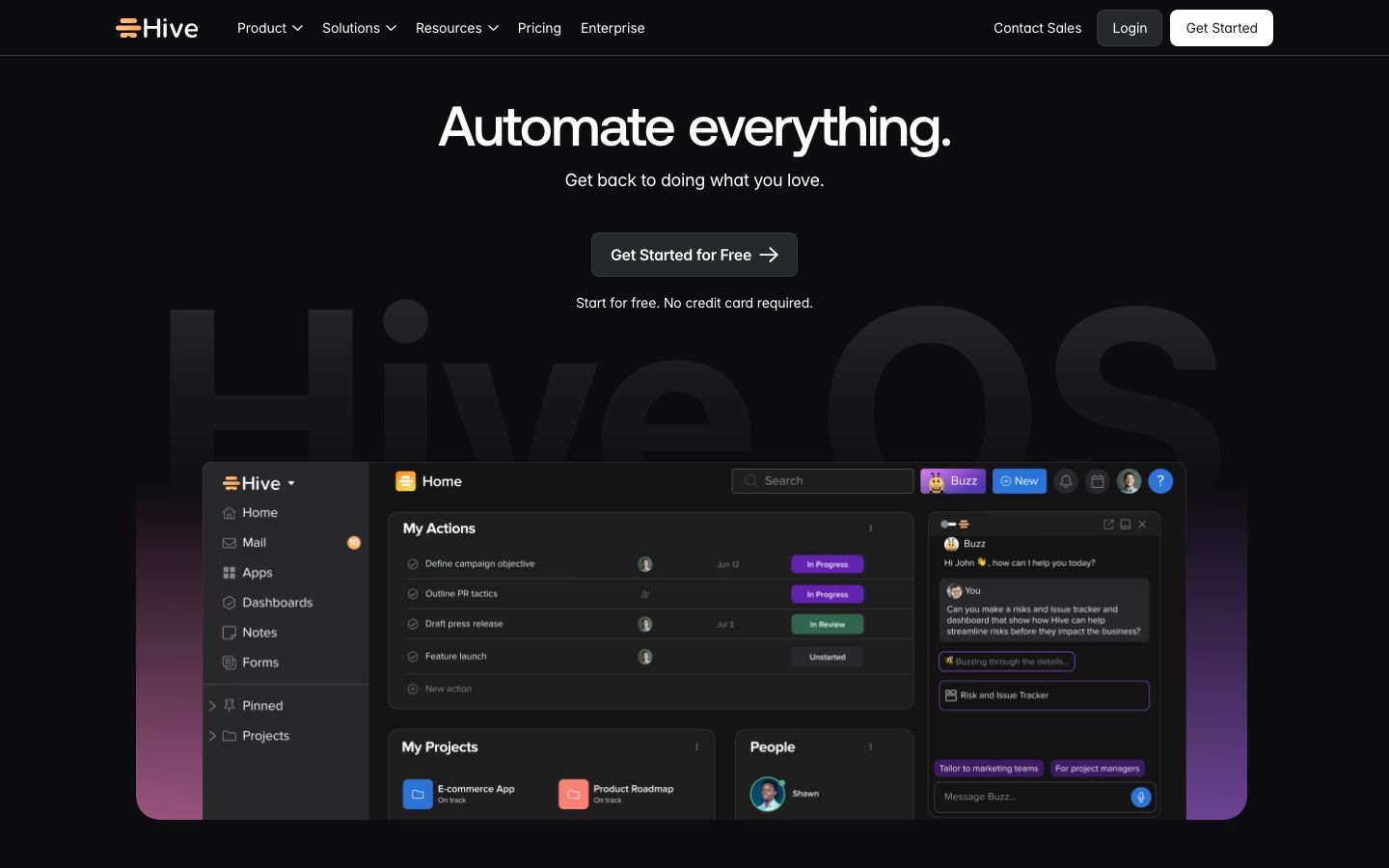The image size is (1389, 868).
Task: Open the My Projects three-dot menu
Action: pos(696,747)
